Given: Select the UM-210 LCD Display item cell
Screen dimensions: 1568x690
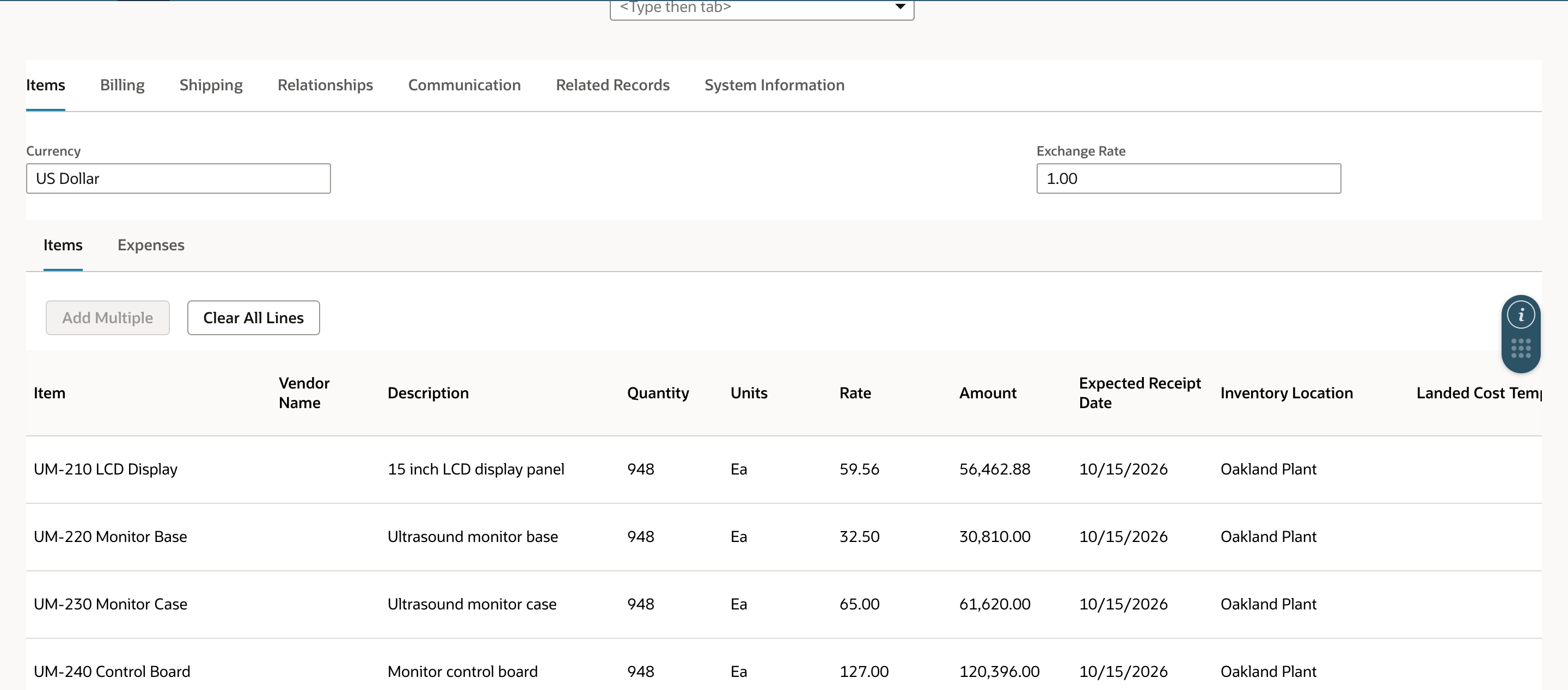Looking at the screenshot, I should click(x=105, y=469).
